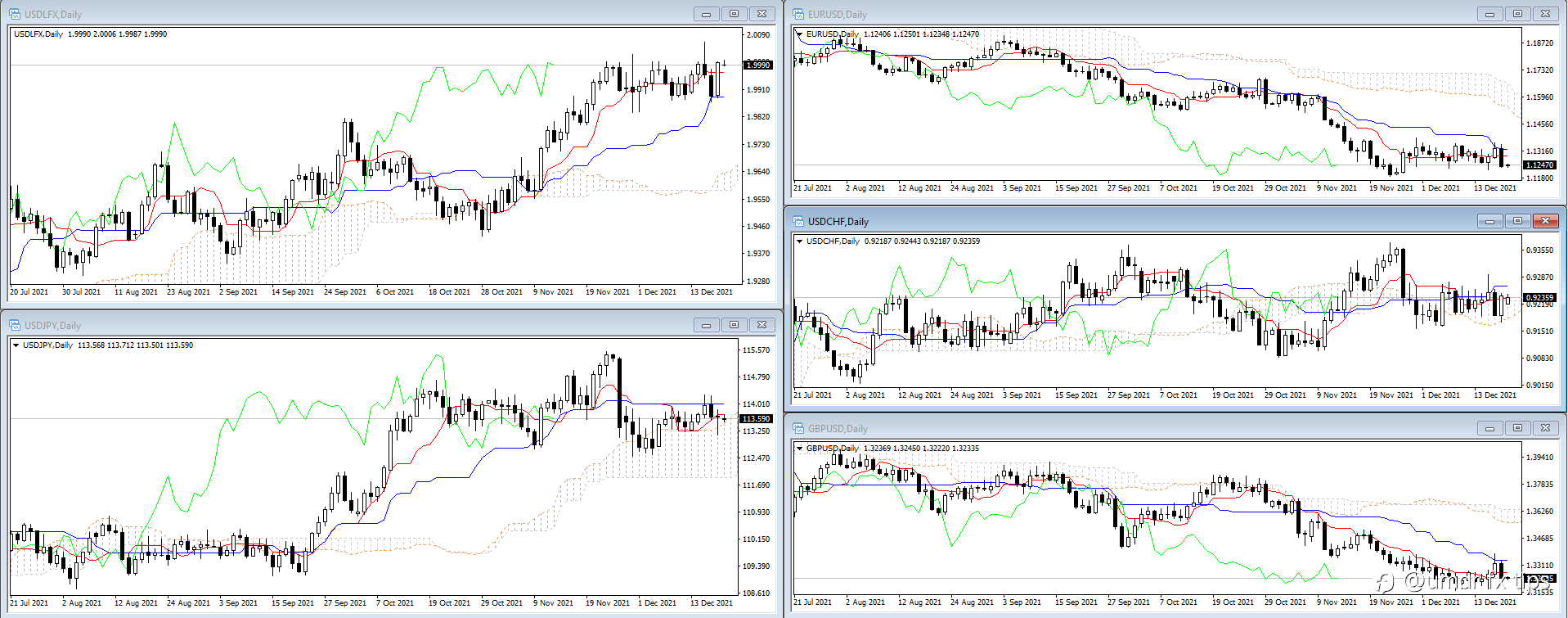Maximize the EURUSD chart window
This screenshot has height=618, width=1568.
[x=1517, y=14]
